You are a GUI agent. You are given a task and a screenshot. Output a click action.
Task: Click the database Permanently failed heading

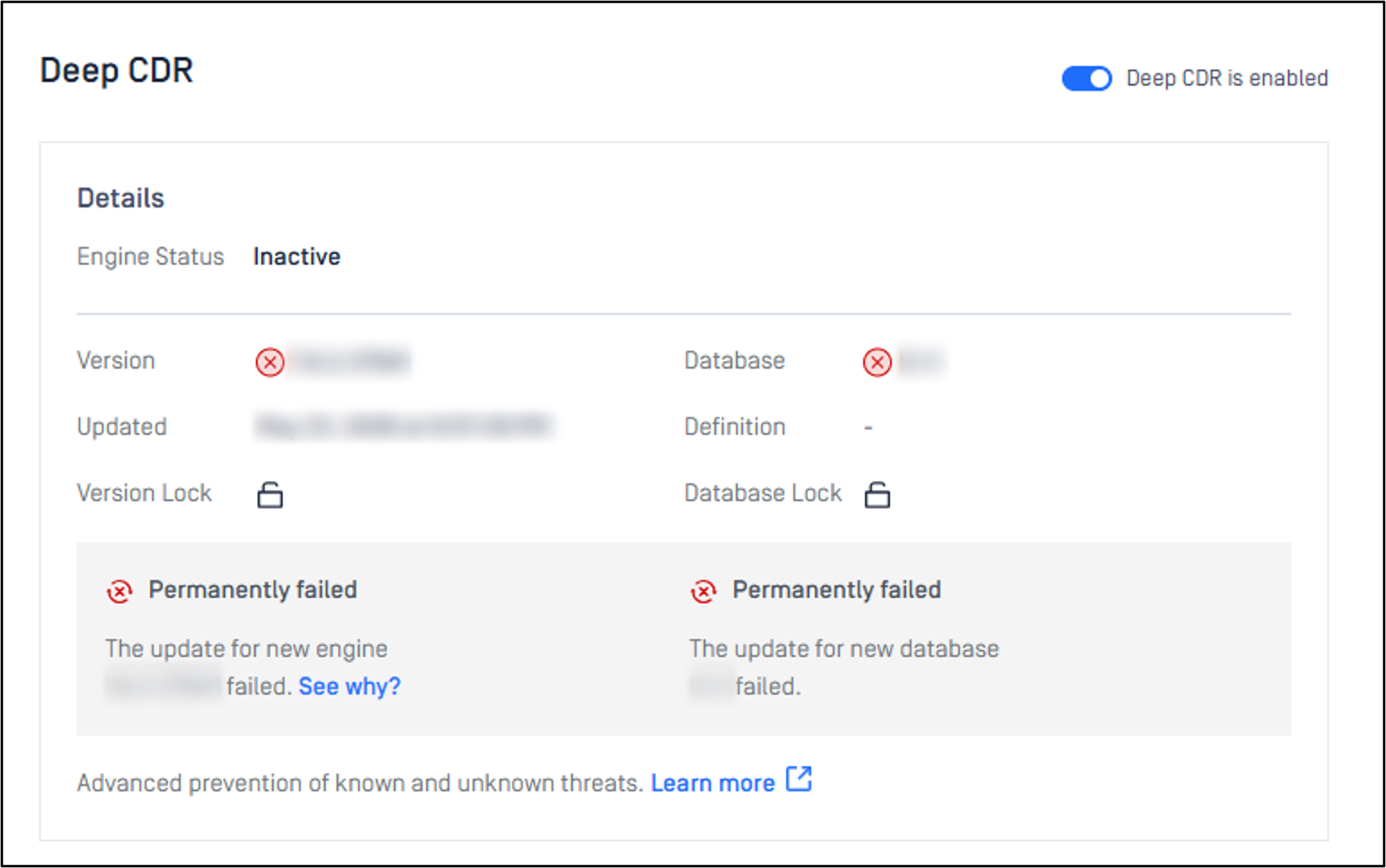click(x=837, y=590)
